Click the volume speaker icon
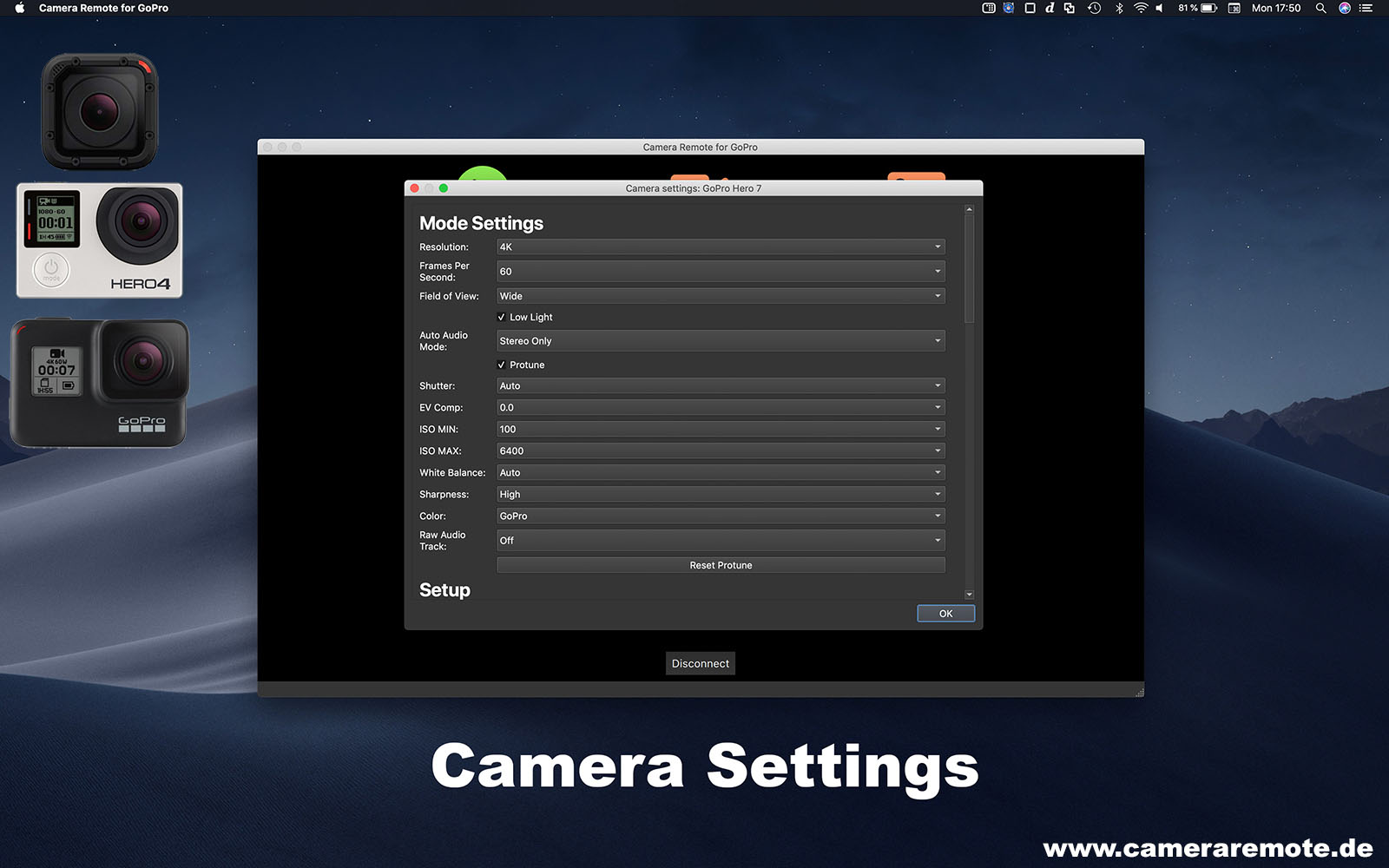 click(1160, 8)
